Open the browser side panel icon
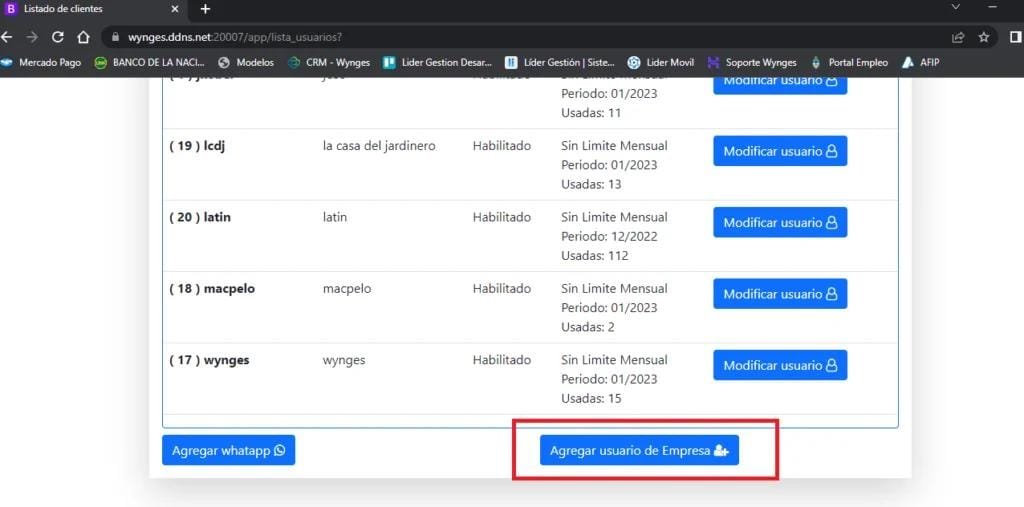The width and height of the screenshot is (1024, 507). (1015, 37)
